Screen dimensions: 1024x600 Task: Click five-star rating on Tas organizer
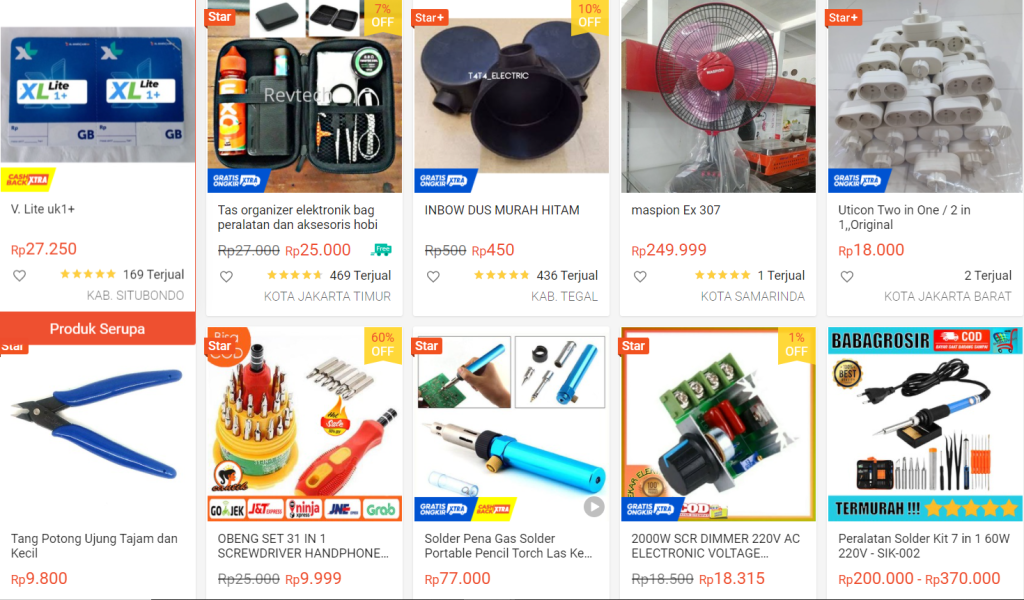click(x=295, y=276)
